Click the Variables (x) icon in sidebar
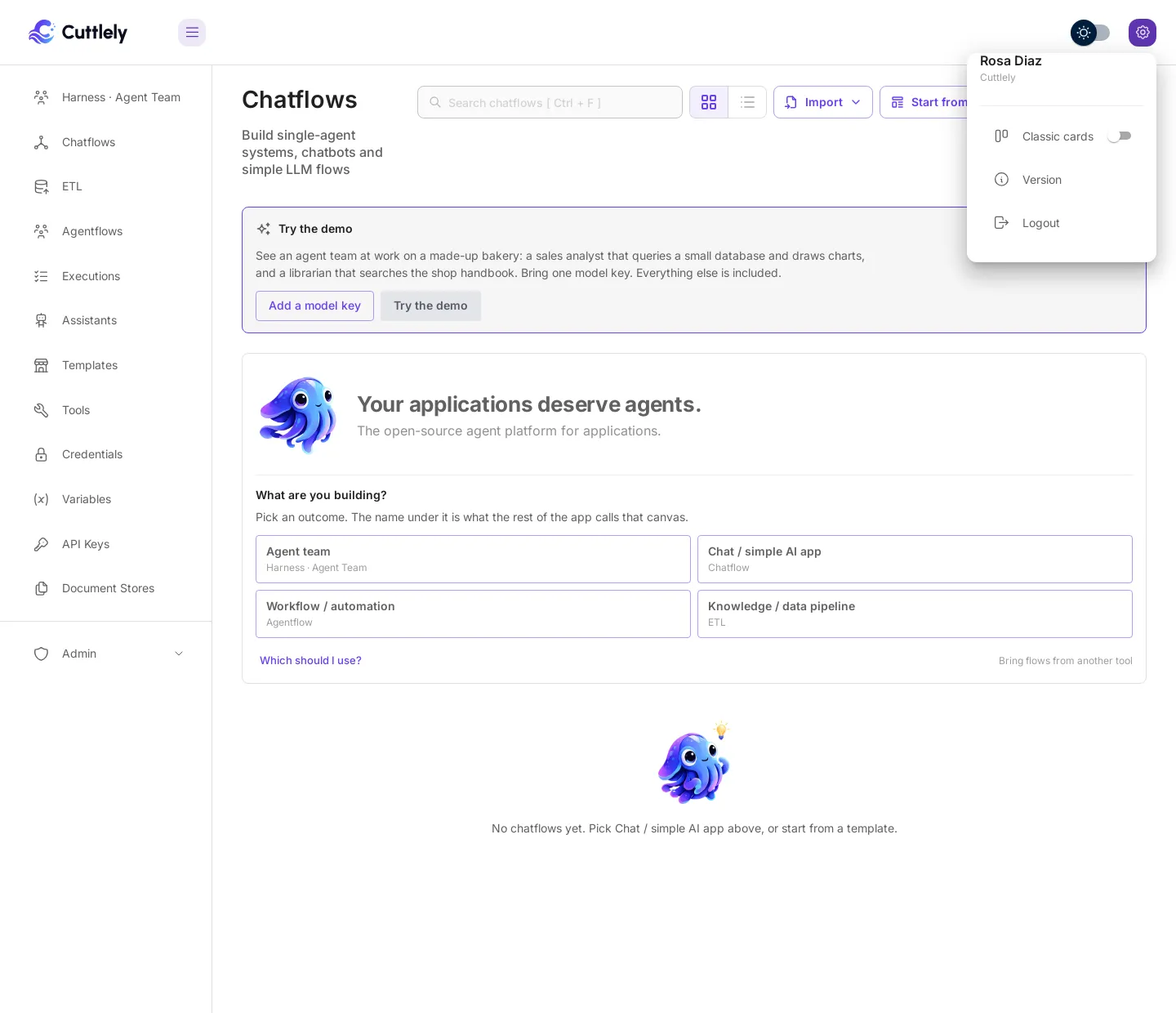The width and height of the screenshot is (1176, 1013). coord(41,499)
